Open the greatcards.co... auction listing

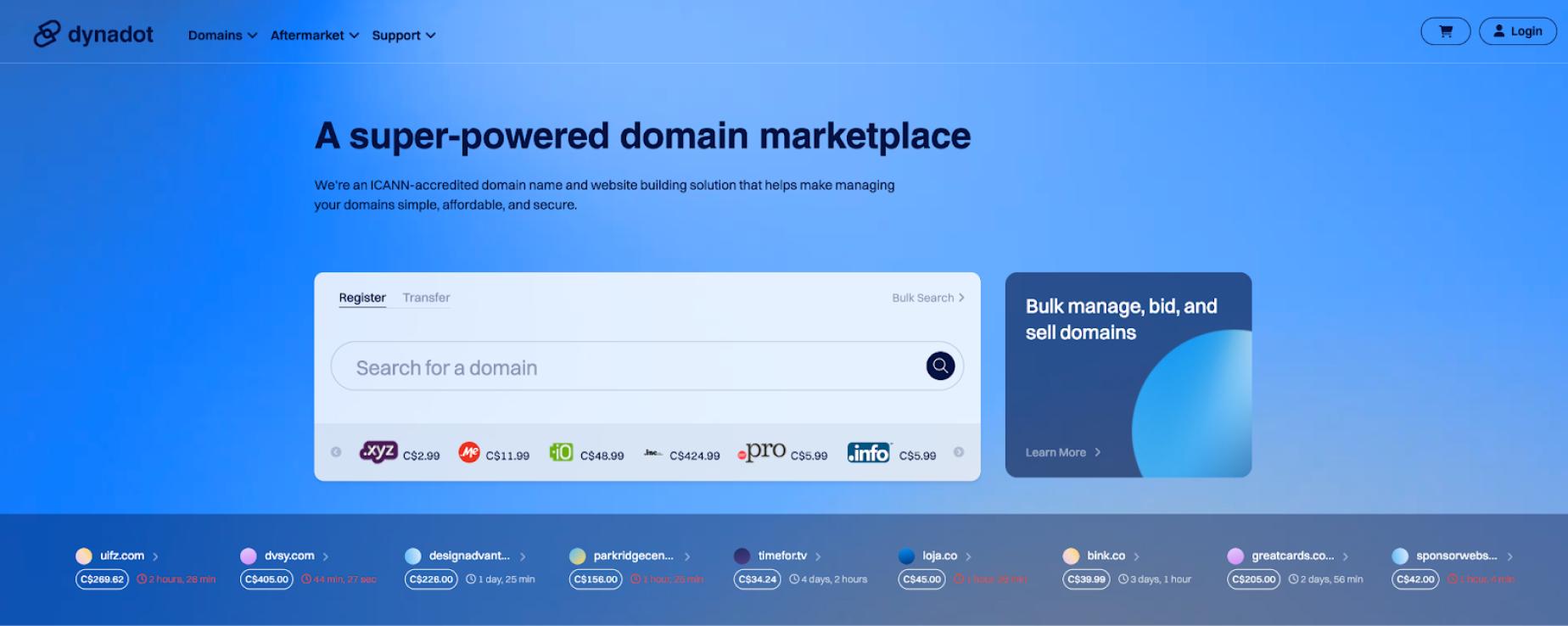(1292, 556)
